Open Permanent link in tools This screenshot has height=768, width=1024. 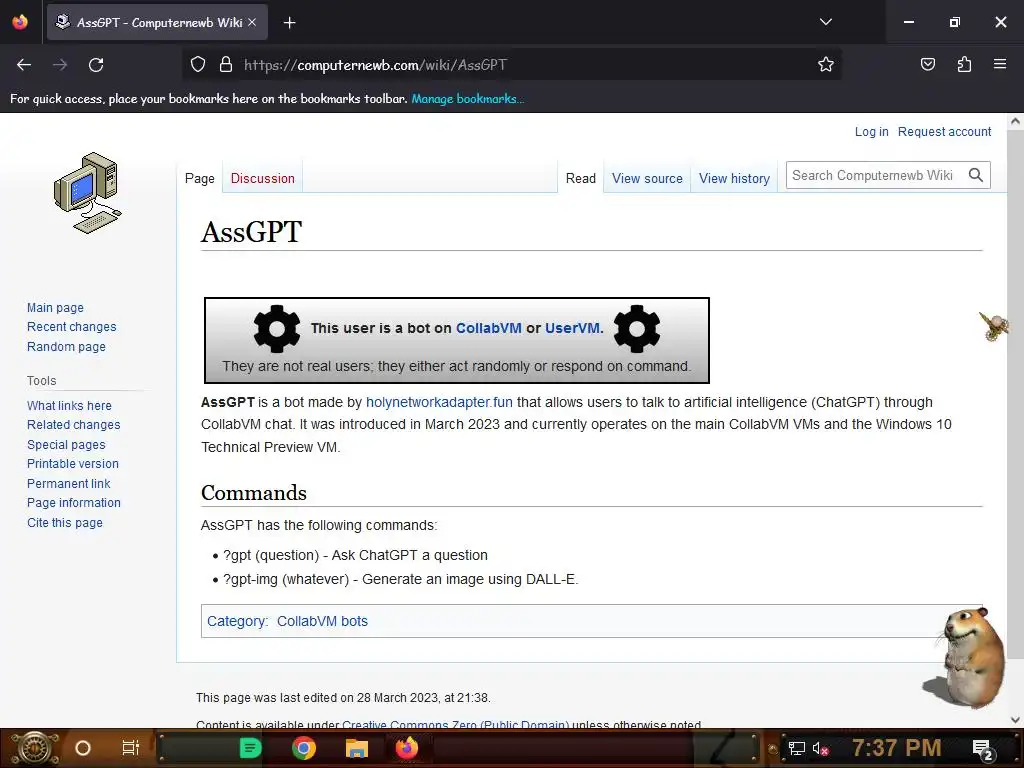(x=69, y=484)
